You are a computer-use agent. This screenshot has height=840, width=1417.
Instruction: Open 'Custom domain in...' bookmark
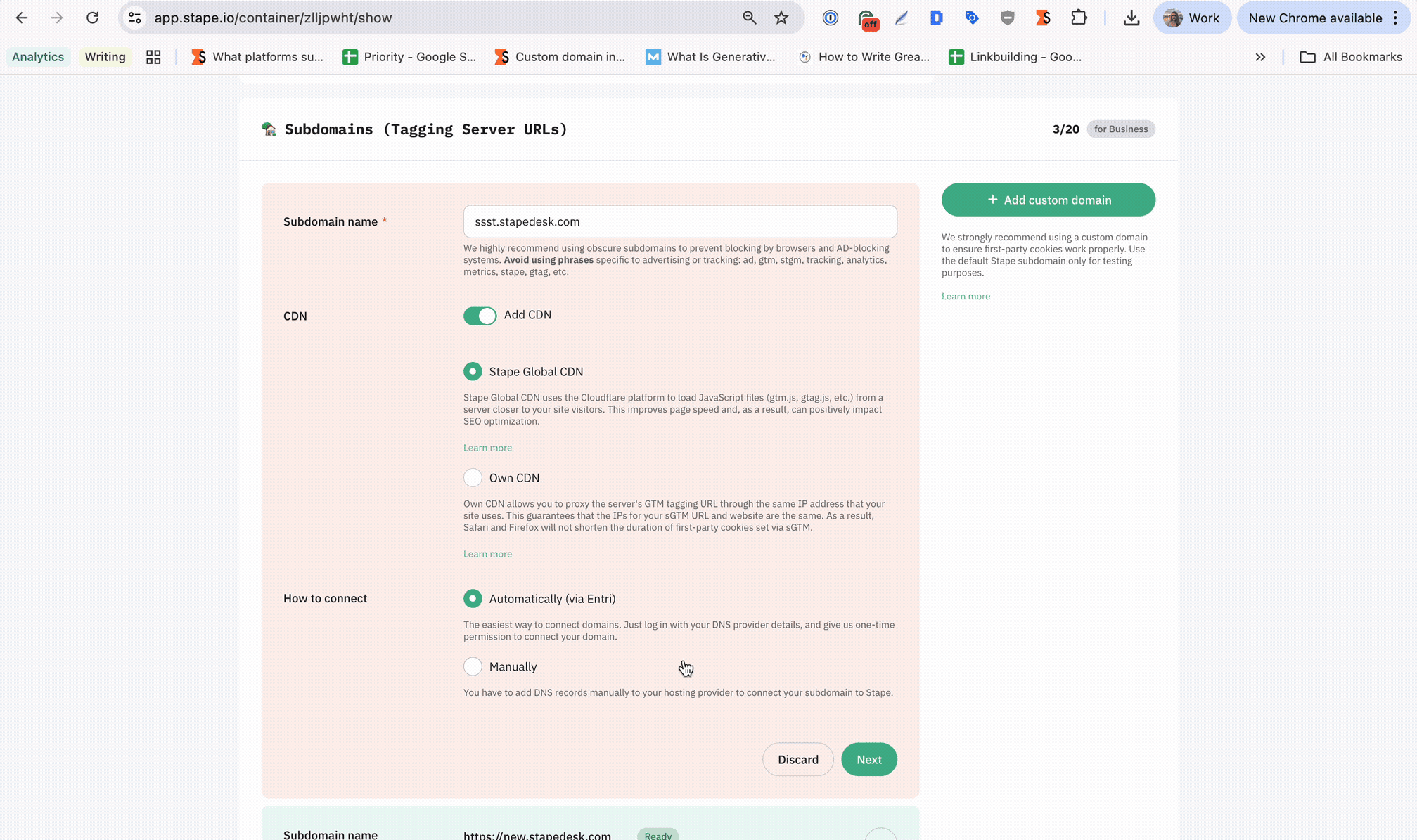(x=560, y=57)
